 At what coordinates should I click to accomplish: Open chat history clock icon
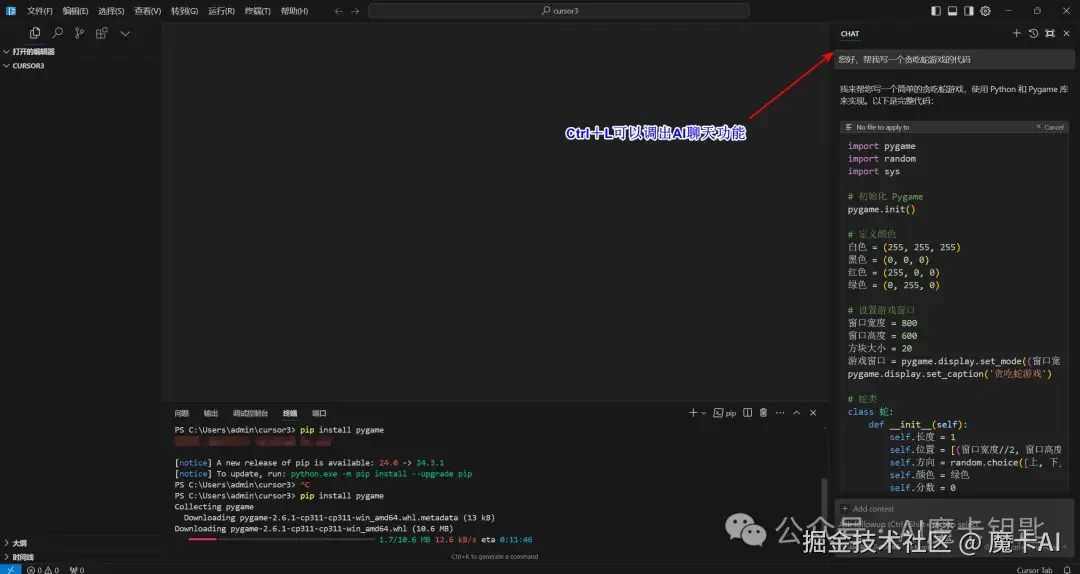[1033, 33]
